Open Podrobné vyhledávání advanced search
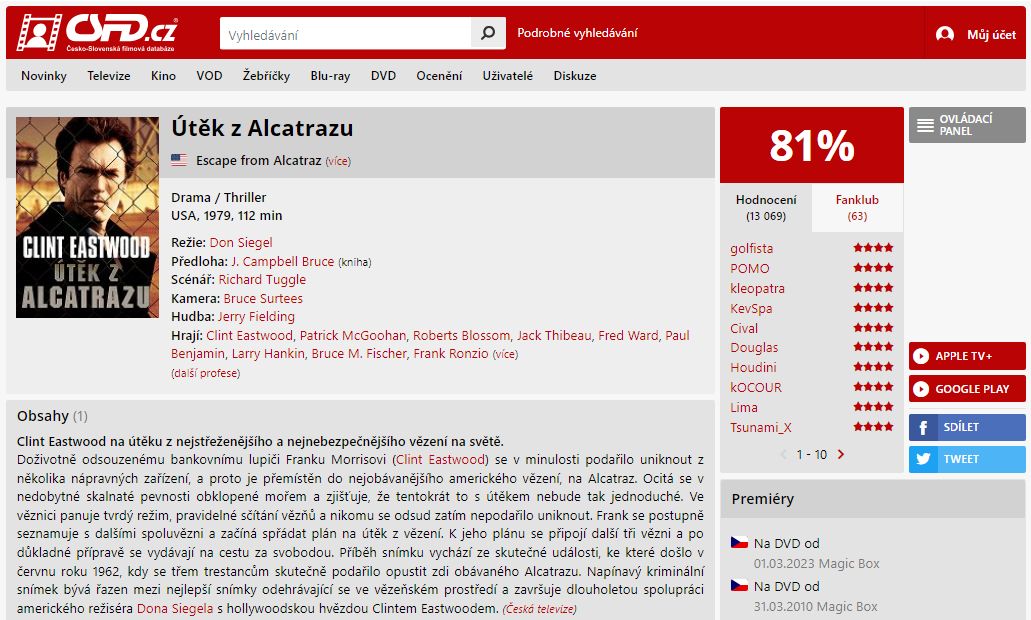Screen dimensions: 1031x620 [577, 33]
